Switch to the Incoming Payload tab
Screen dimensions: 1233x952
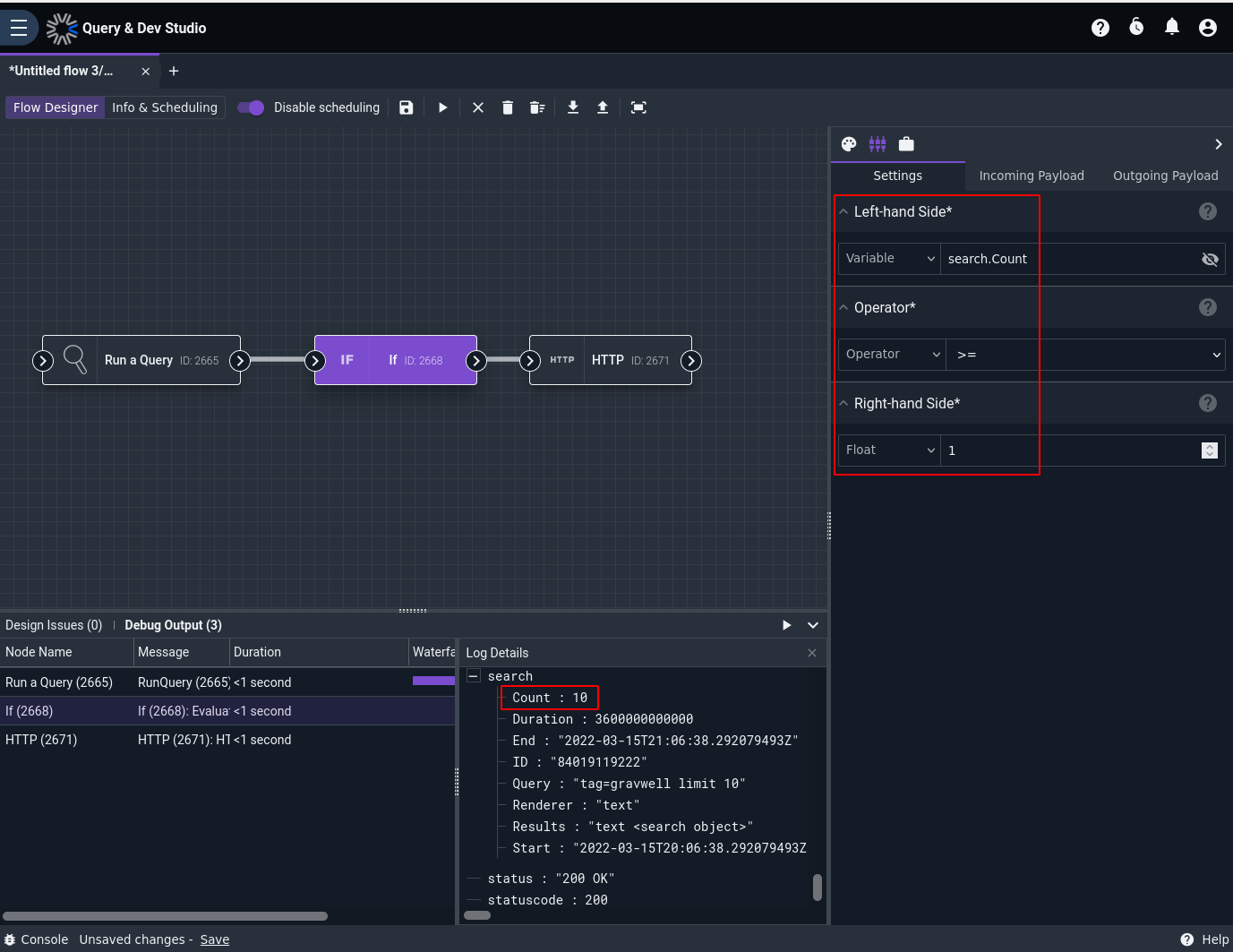pos(1032,176)
